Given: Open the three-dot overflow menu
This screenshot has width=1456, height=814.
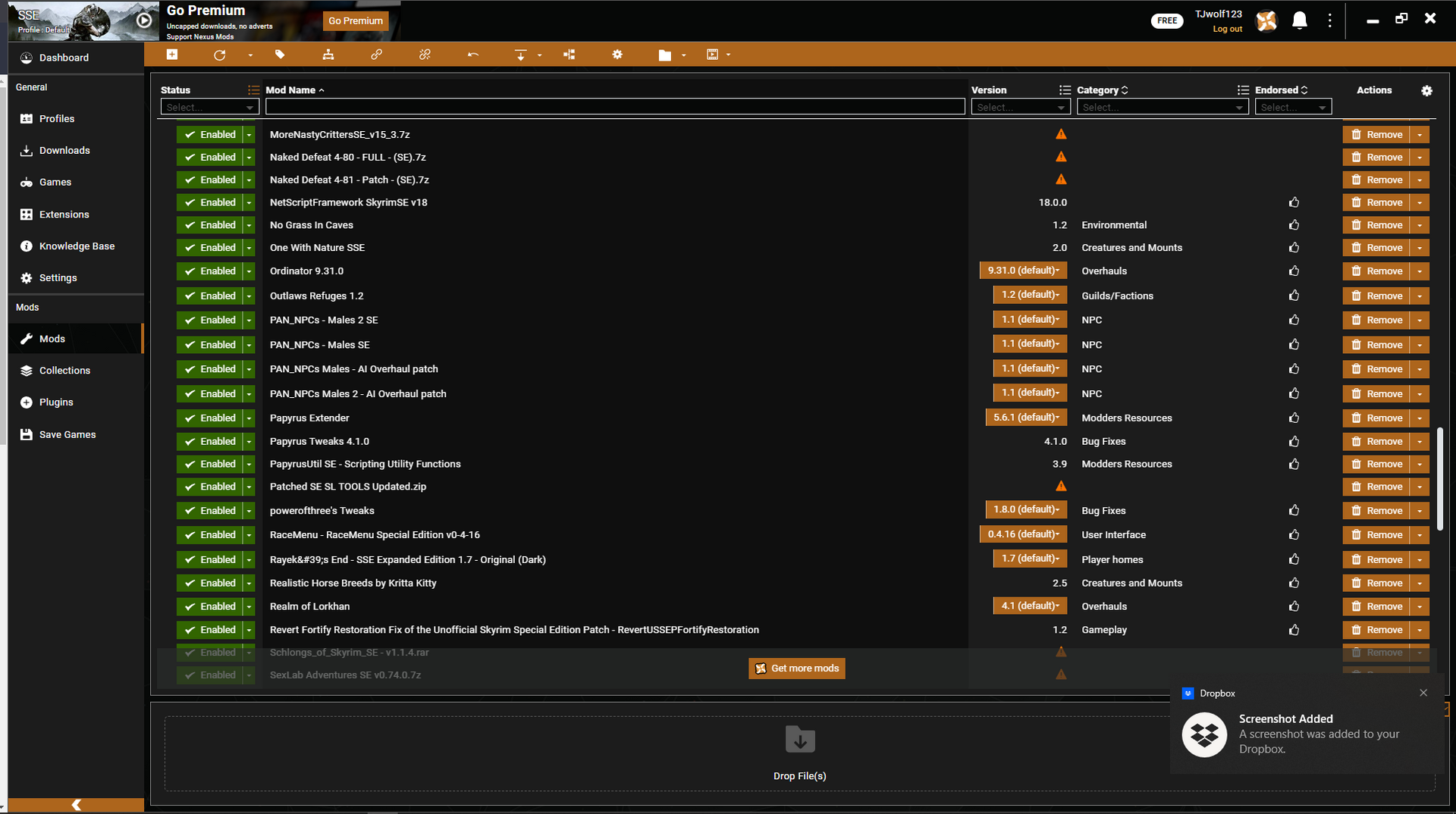Looking at the screenshot, I should [1329, 20].
